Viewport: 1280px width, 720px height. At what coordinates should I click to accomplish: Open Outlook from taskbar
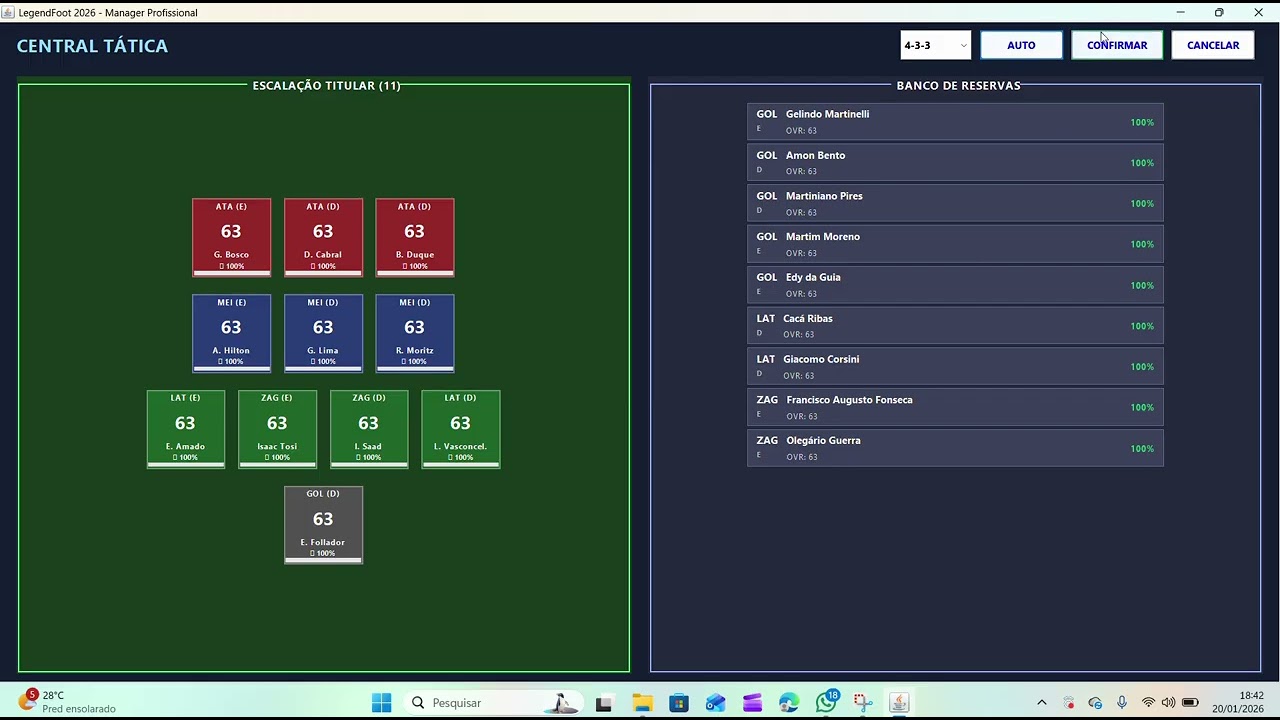pyautogui.click(x=715, y=703)
